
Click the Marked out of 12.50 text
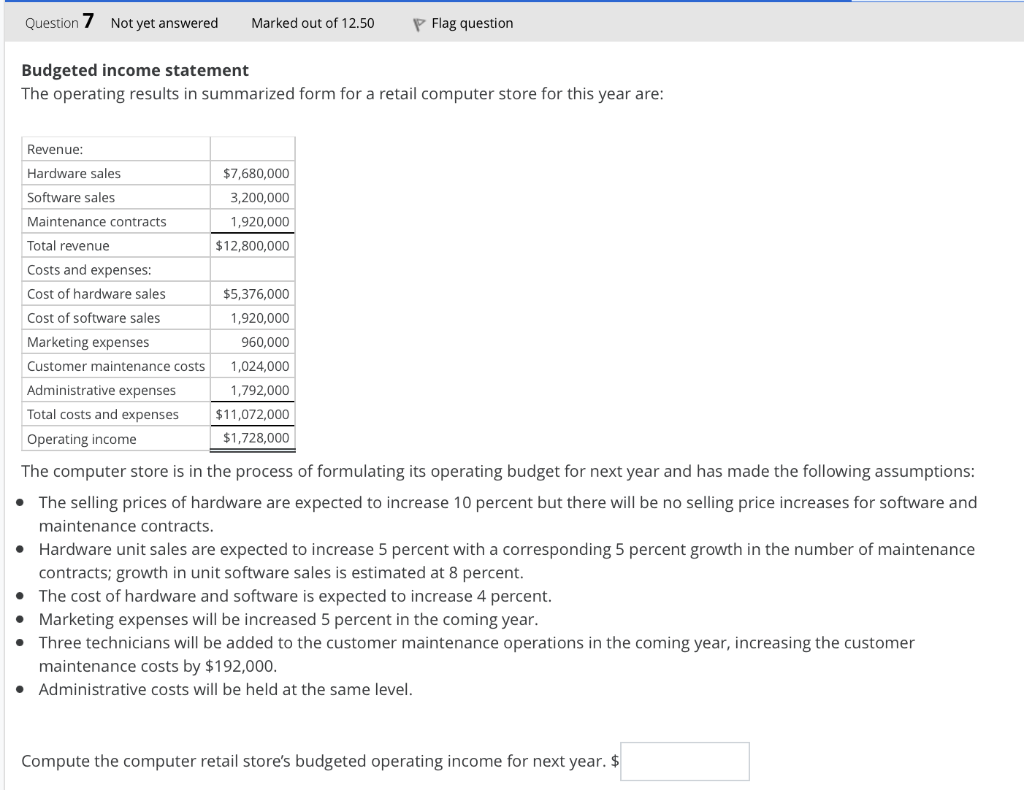(311, 23)
